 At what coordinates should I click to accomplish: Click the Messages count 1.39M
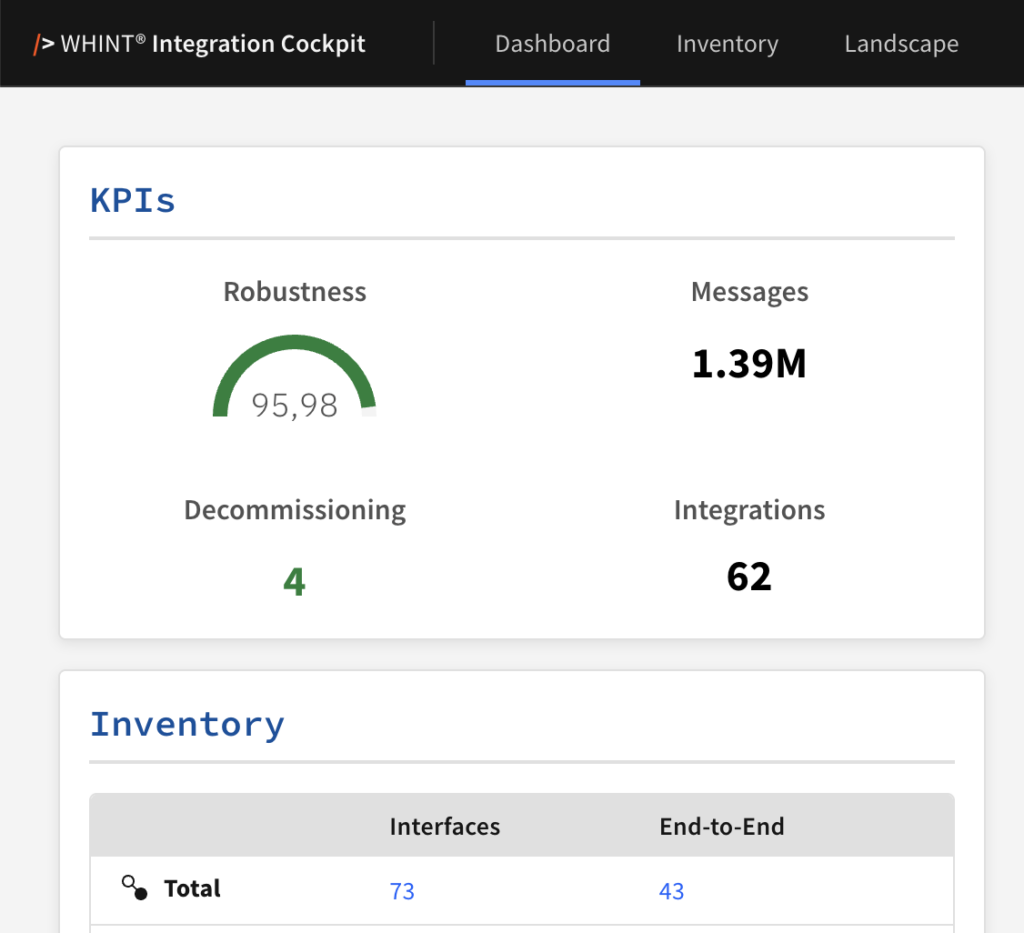749,364
